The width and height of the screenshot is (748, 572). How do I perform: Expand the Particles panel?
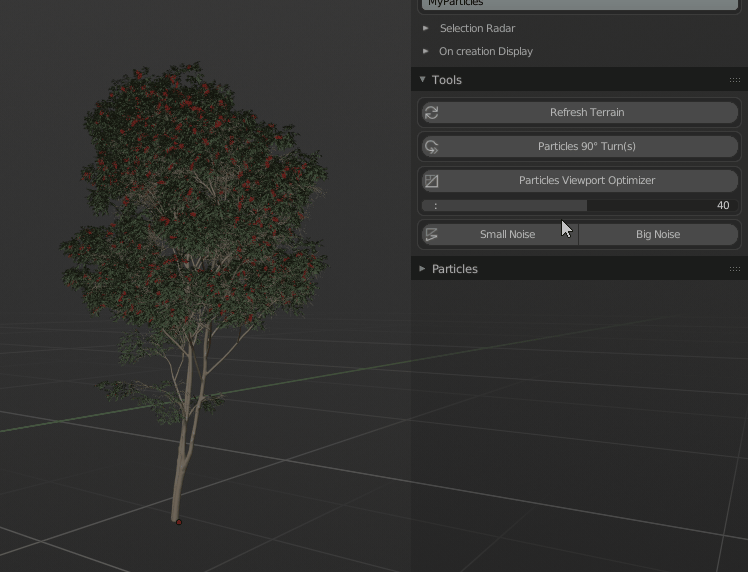point(423,269)
